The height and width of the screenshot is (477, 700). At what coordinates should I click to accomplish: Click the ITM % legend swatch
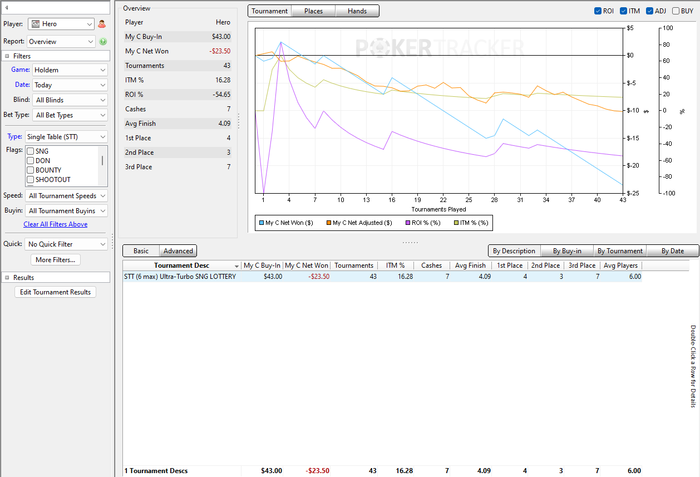pyautogui.click(x=456, y=222)
